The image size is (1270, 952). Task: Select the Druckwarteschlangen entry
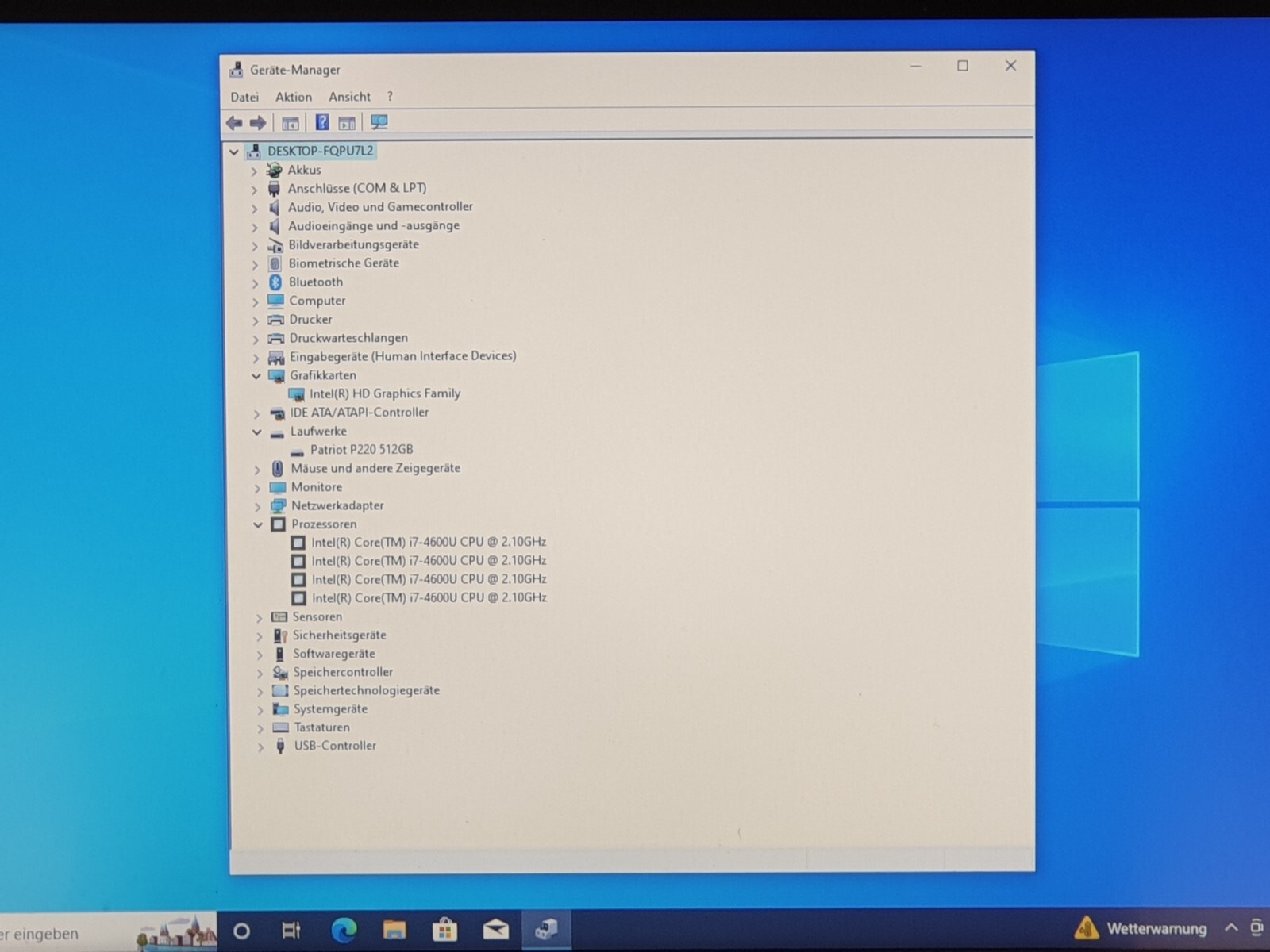point(348,338)
